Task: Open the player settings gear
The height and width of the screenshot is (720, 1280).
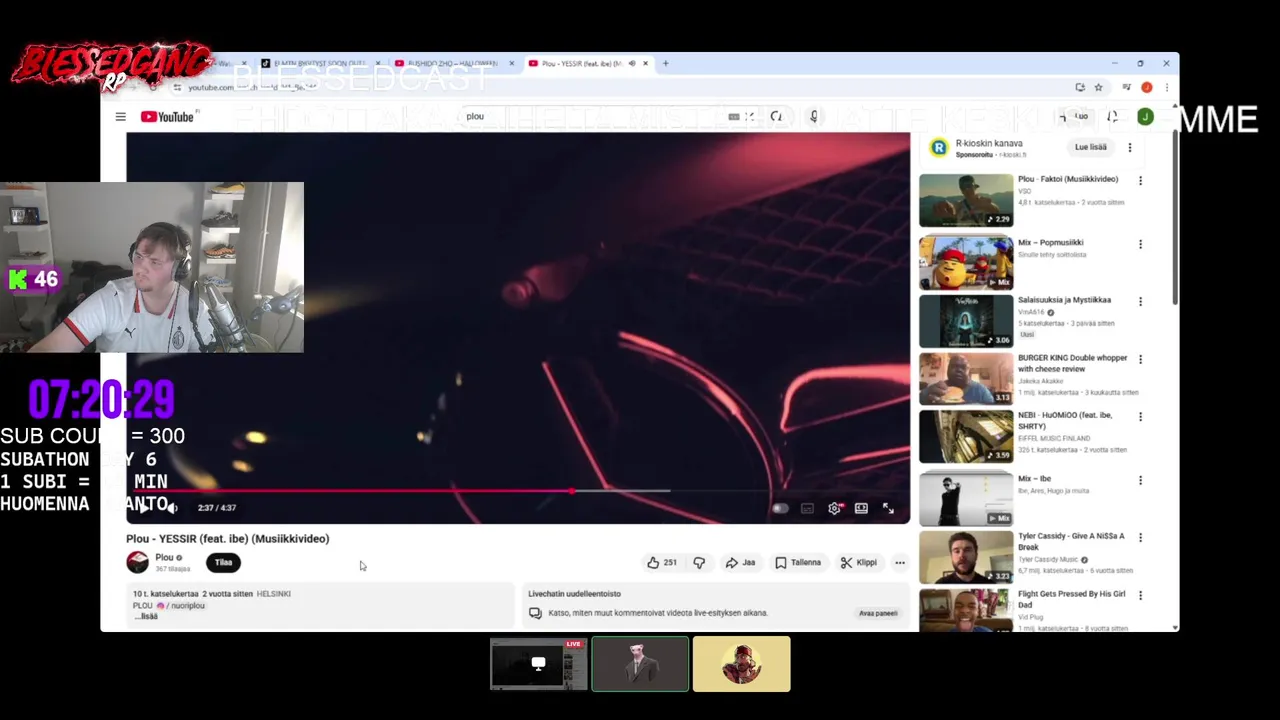Action: click(835, 508)
